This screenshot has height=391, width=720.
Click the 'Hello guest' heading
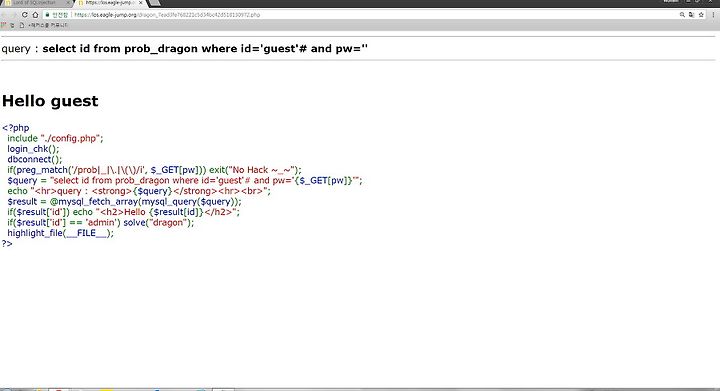point(50,101)
